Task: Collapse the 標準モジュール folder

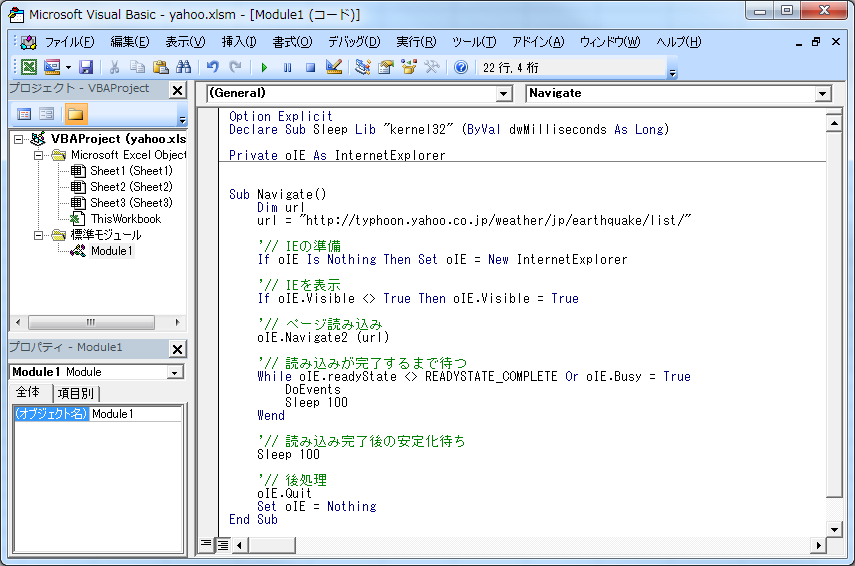Action: [38, 236]
